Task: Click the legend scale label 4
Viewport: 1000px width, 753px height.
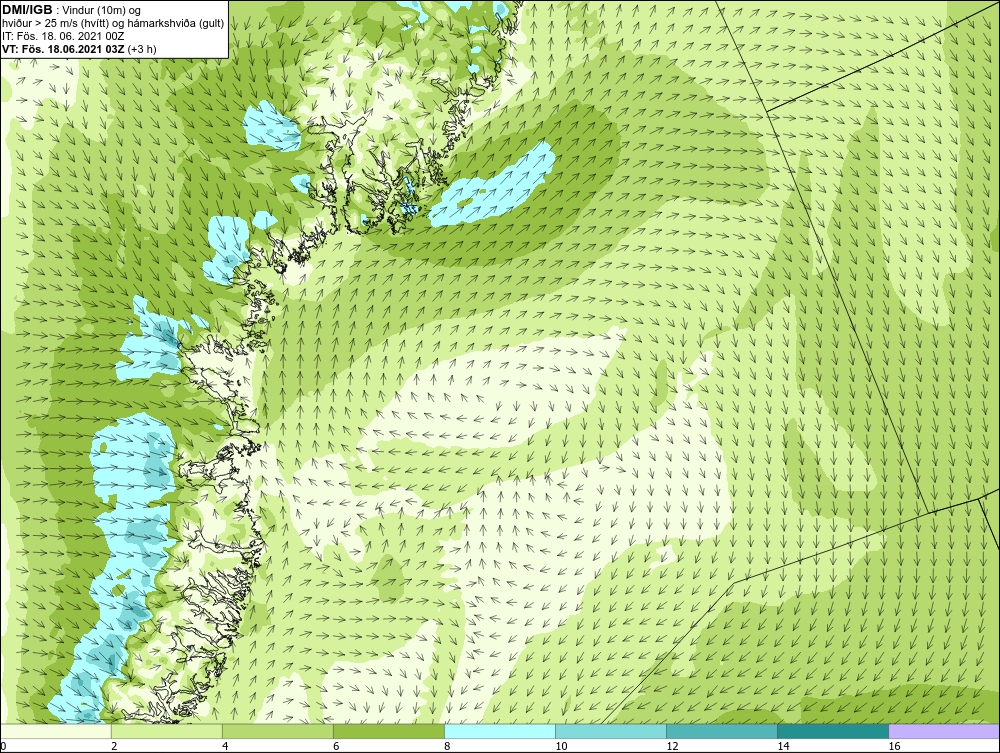Action: click(225, 746)
